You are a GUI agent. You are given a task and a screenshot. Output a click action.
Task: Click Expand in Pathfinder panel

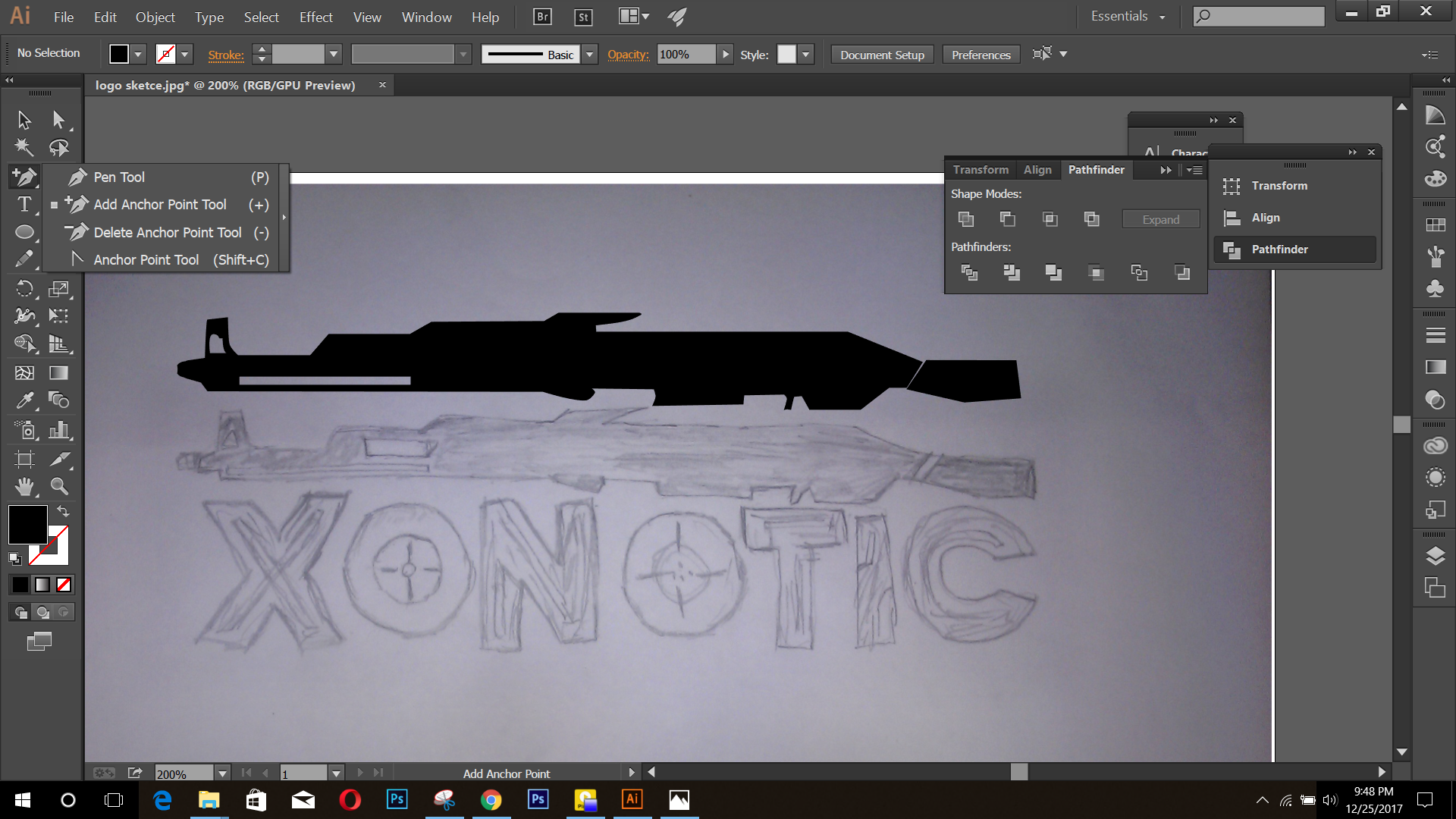(x=1161, y=219)
